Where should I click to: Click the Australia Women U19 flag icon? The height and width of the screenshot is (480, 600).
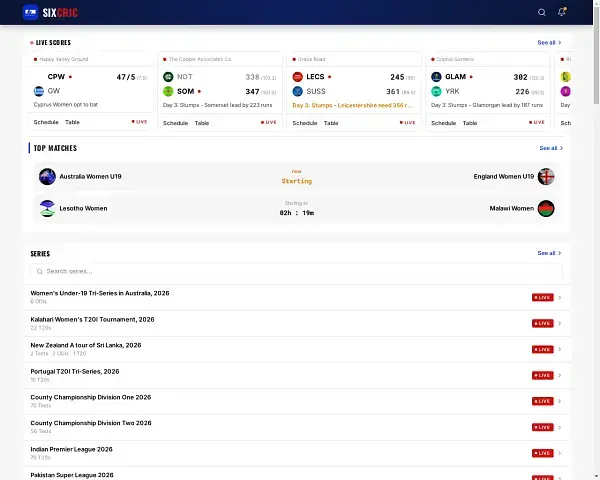pos(46,177)
